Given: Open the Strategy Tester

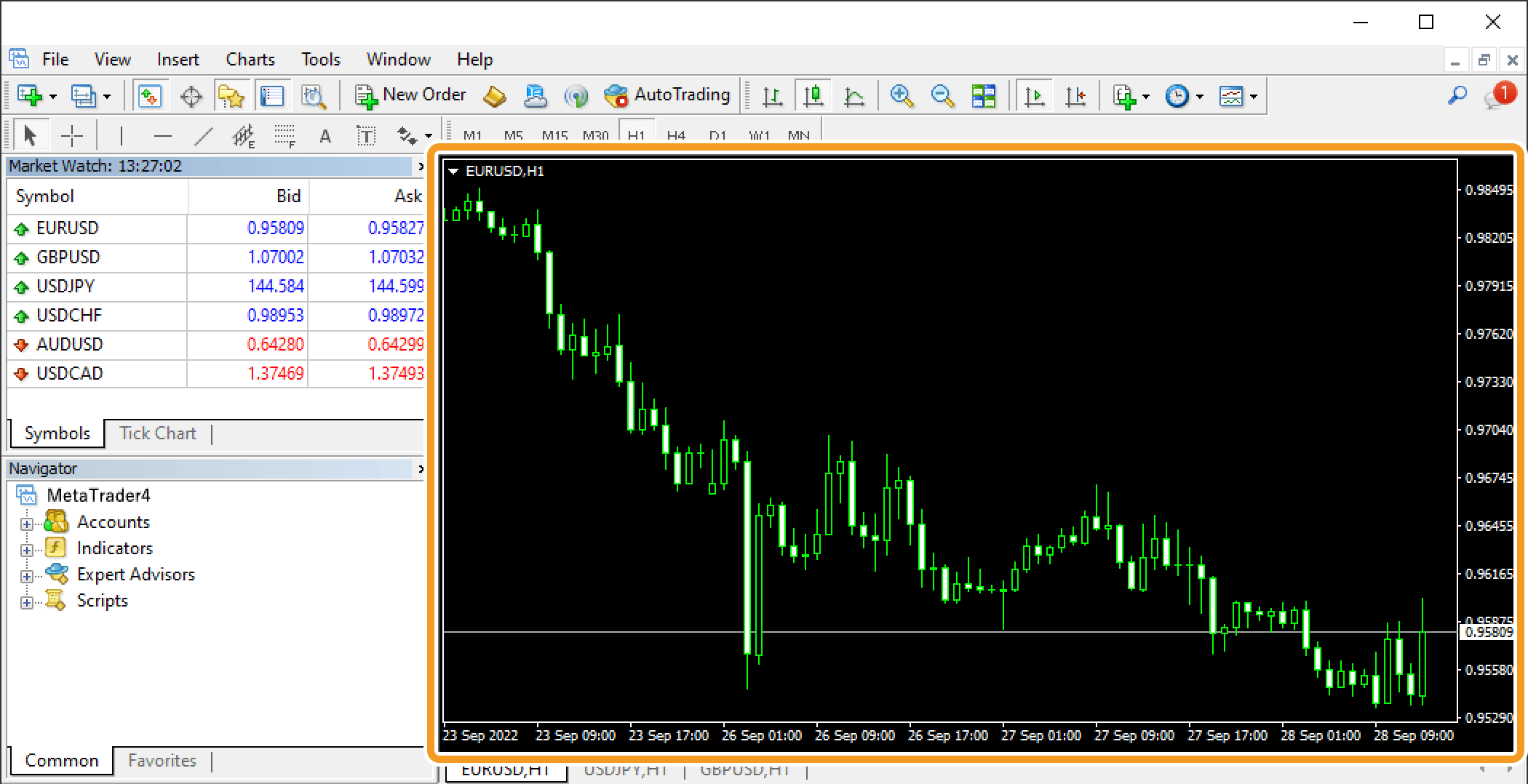Looking at the screenshot, I should (314, 95).
